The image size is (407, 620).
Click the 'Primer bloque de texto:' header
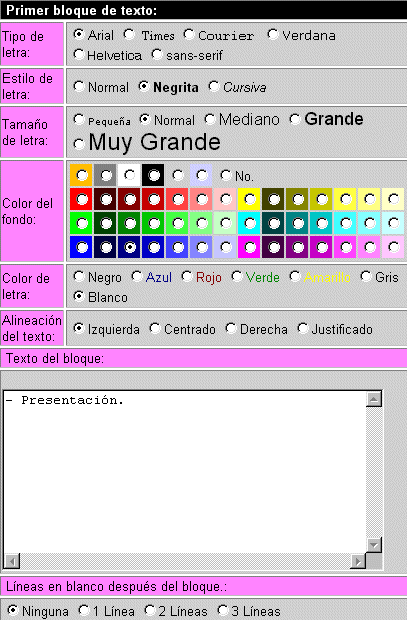click(x=82, y=10)
